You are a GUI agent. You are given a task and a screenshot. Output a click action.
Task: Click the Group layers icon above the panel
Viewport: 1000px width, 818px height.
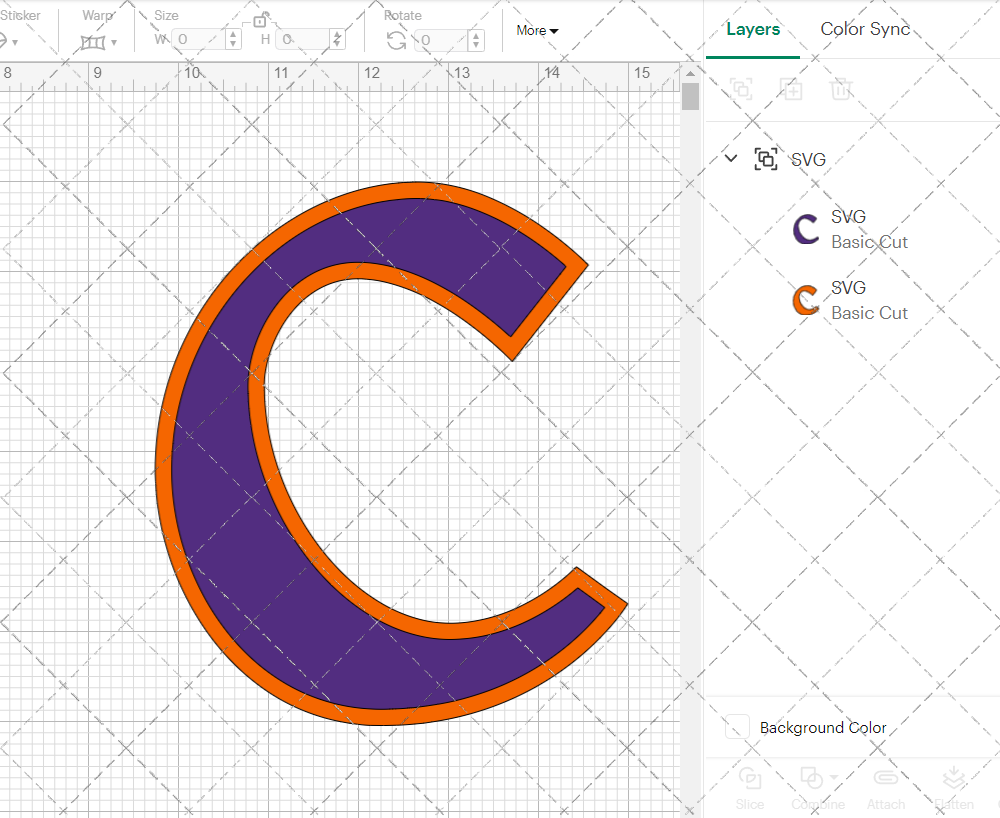[x=741, y=89]
